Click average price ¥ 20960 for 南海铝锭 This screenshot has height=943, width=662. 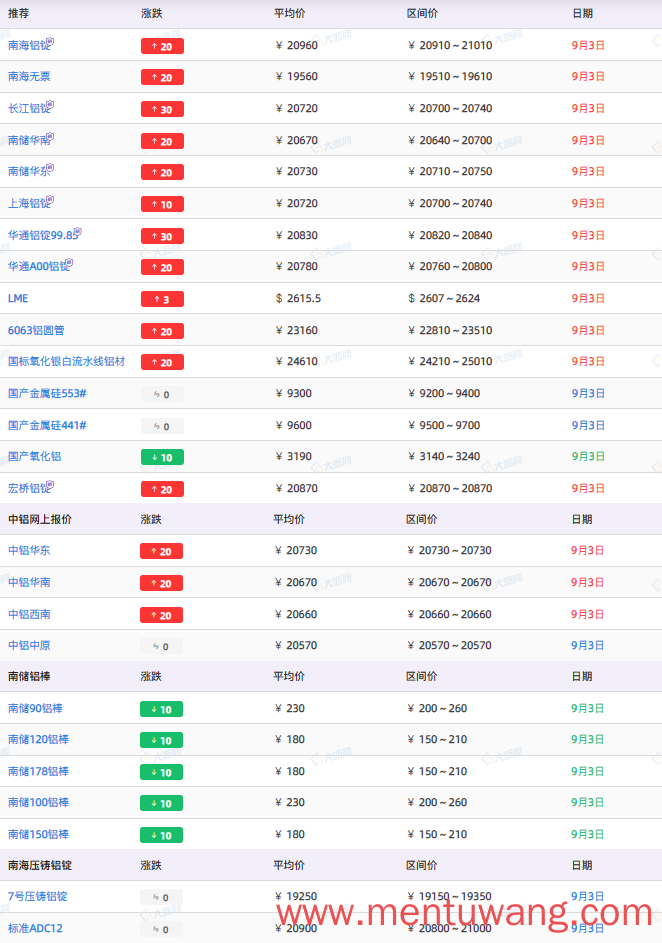click(x=296, y=45)
